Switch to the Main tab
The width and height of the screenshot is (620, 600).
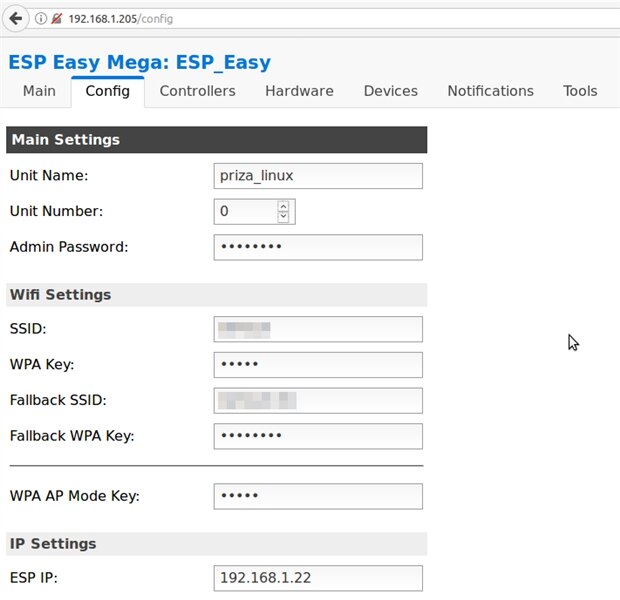pyautogui.click(x=39, y=91)
